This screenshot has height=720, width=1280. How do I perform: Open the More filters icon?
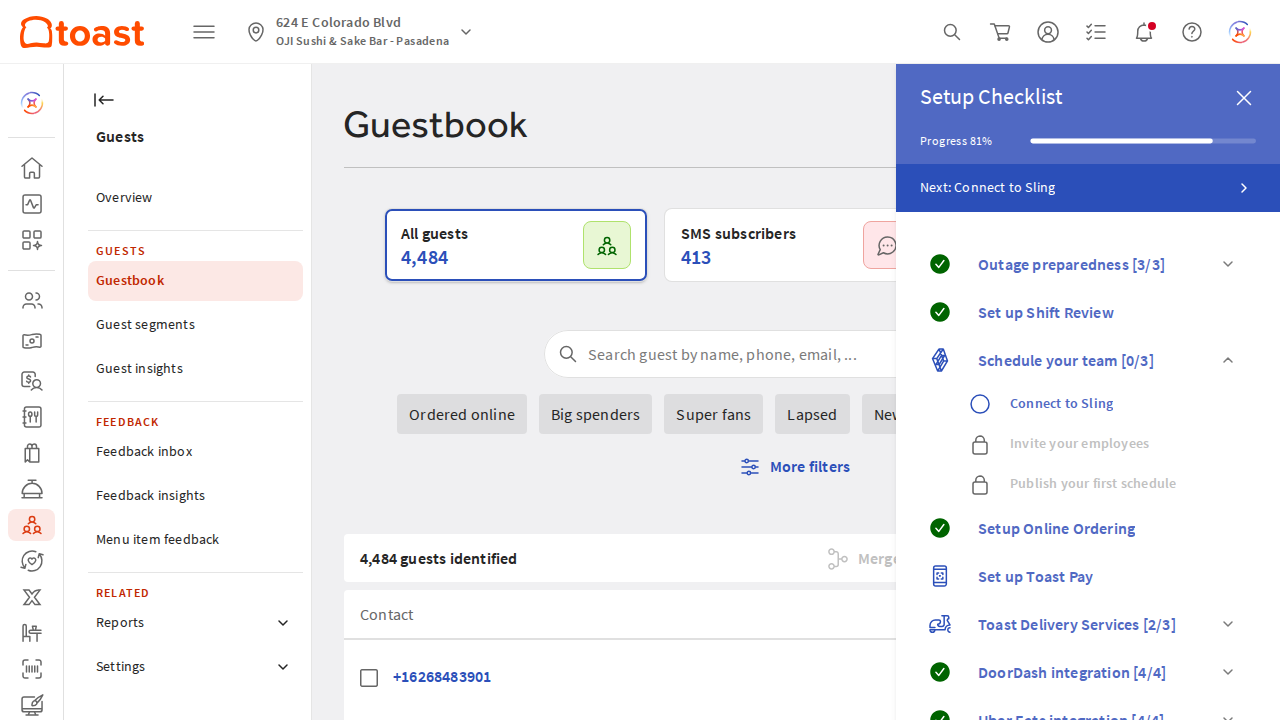(749, 466)
